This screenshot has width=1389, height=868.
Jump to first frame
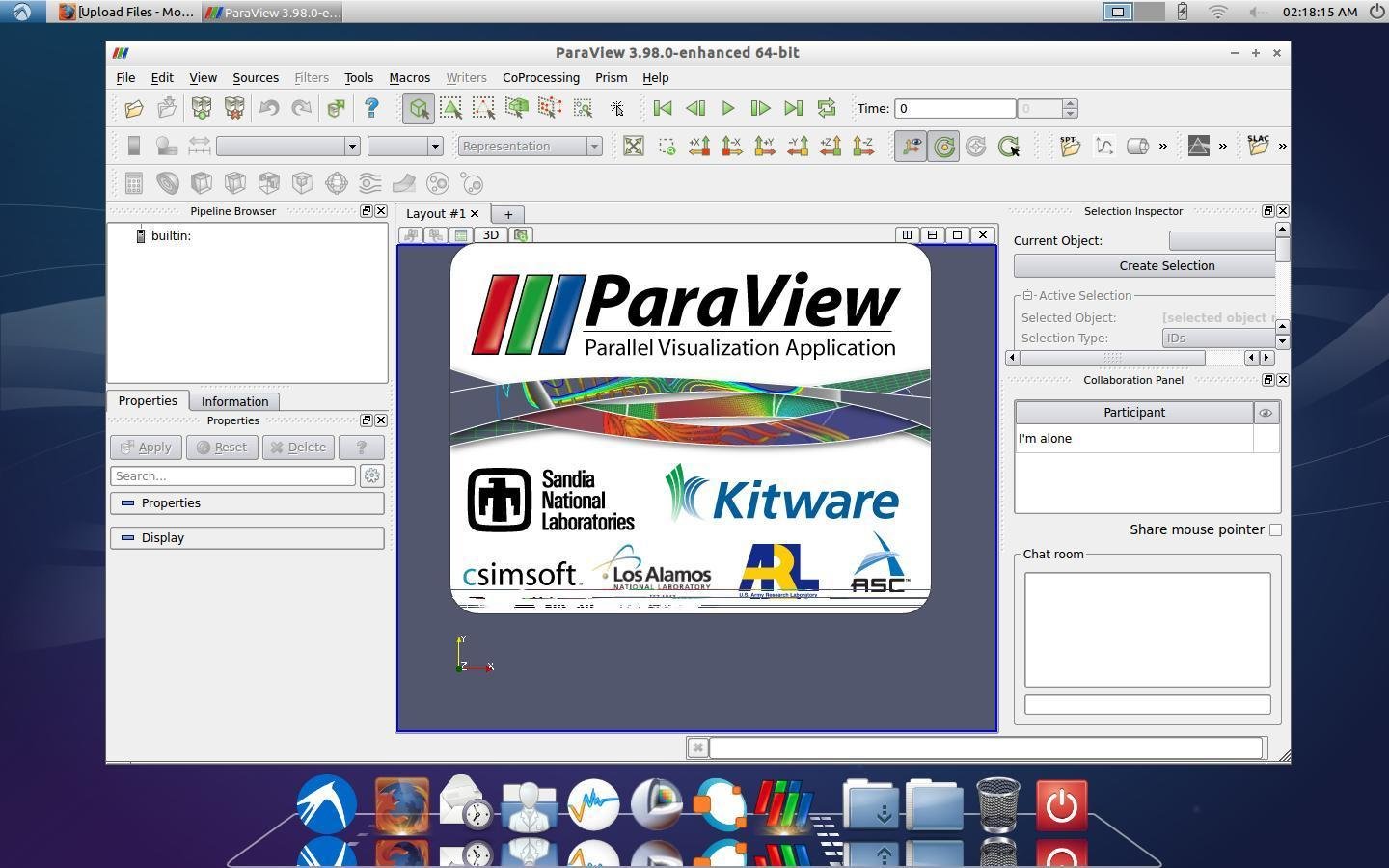(663, 108)
